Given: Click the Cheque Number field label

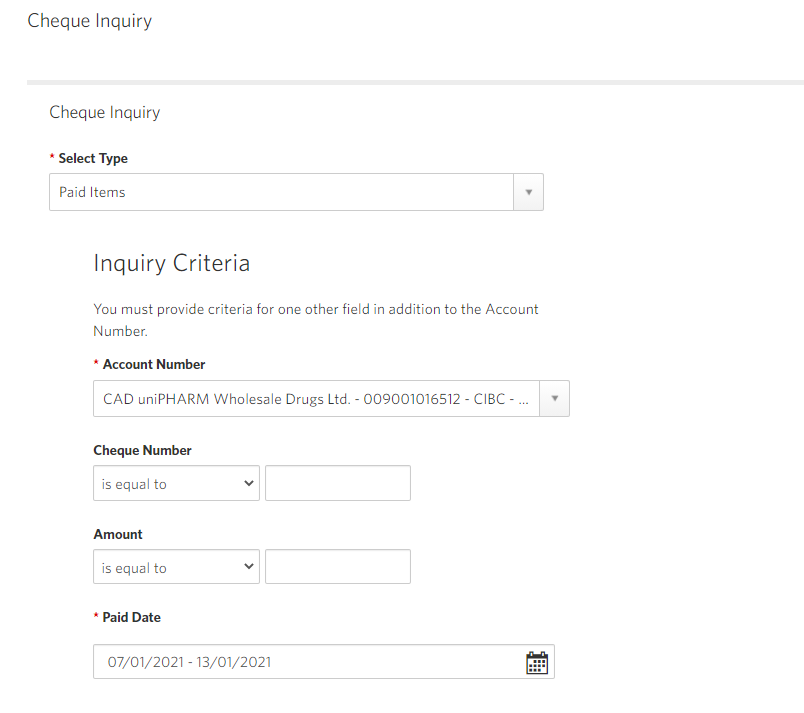Looking at the screenshot, I should click(x=143, y=451).
